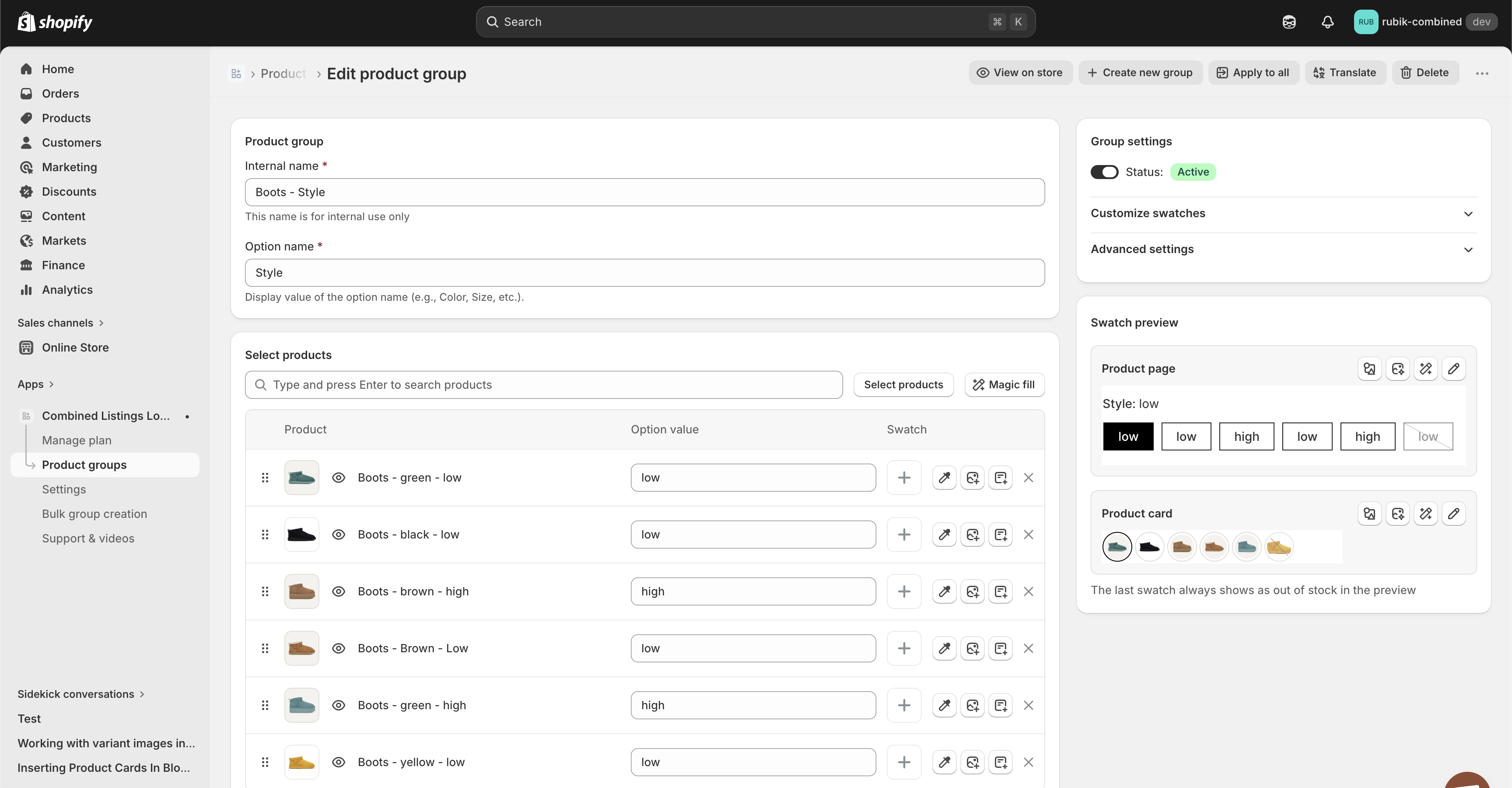This screenshot has width=1512, height=788.
Task: Open Product groups in the sidebar
Action: (84, 464)
